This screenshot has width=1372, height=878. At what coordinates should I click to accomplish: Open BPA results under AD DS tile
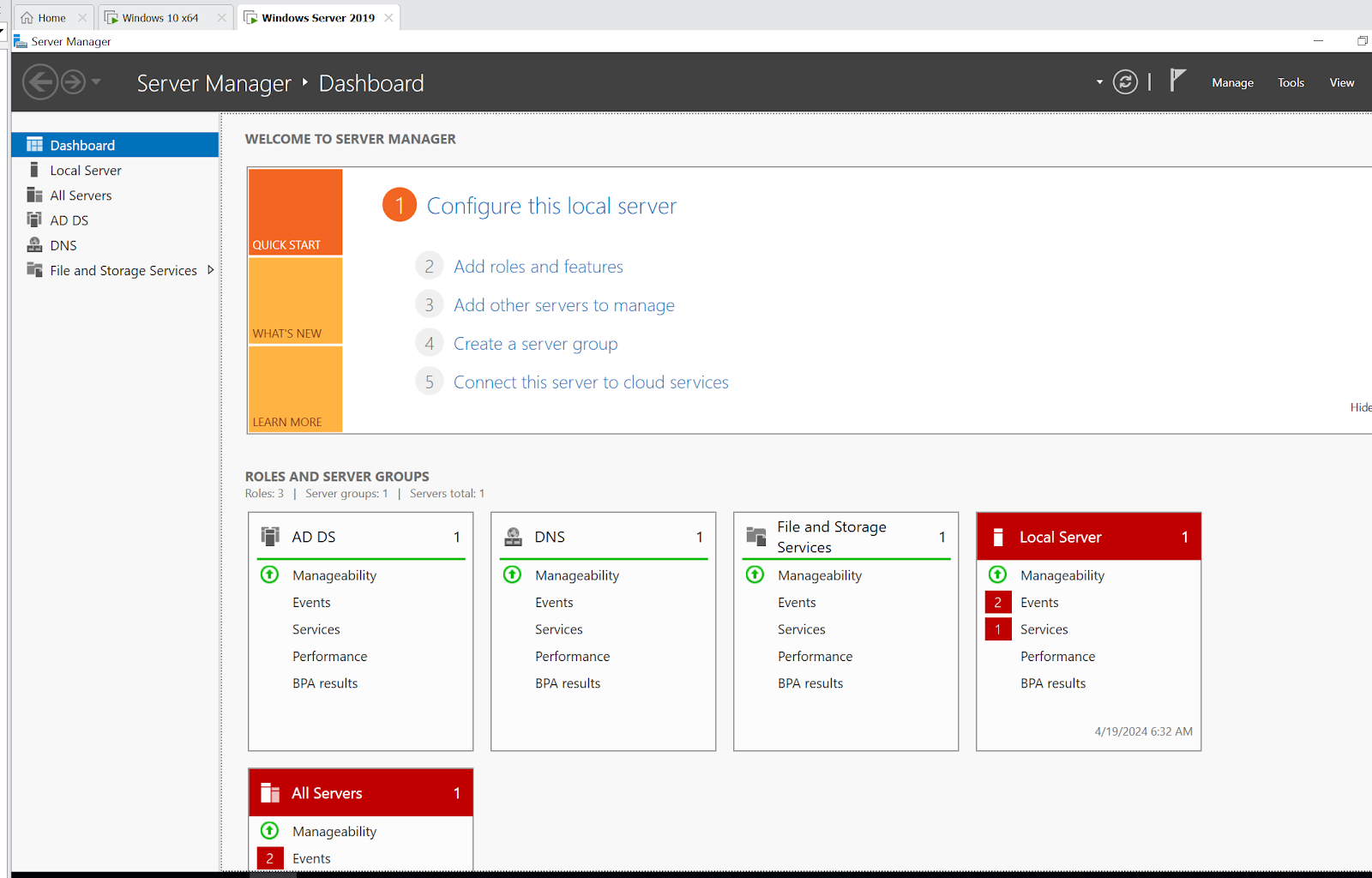click(x=325, y=683)
